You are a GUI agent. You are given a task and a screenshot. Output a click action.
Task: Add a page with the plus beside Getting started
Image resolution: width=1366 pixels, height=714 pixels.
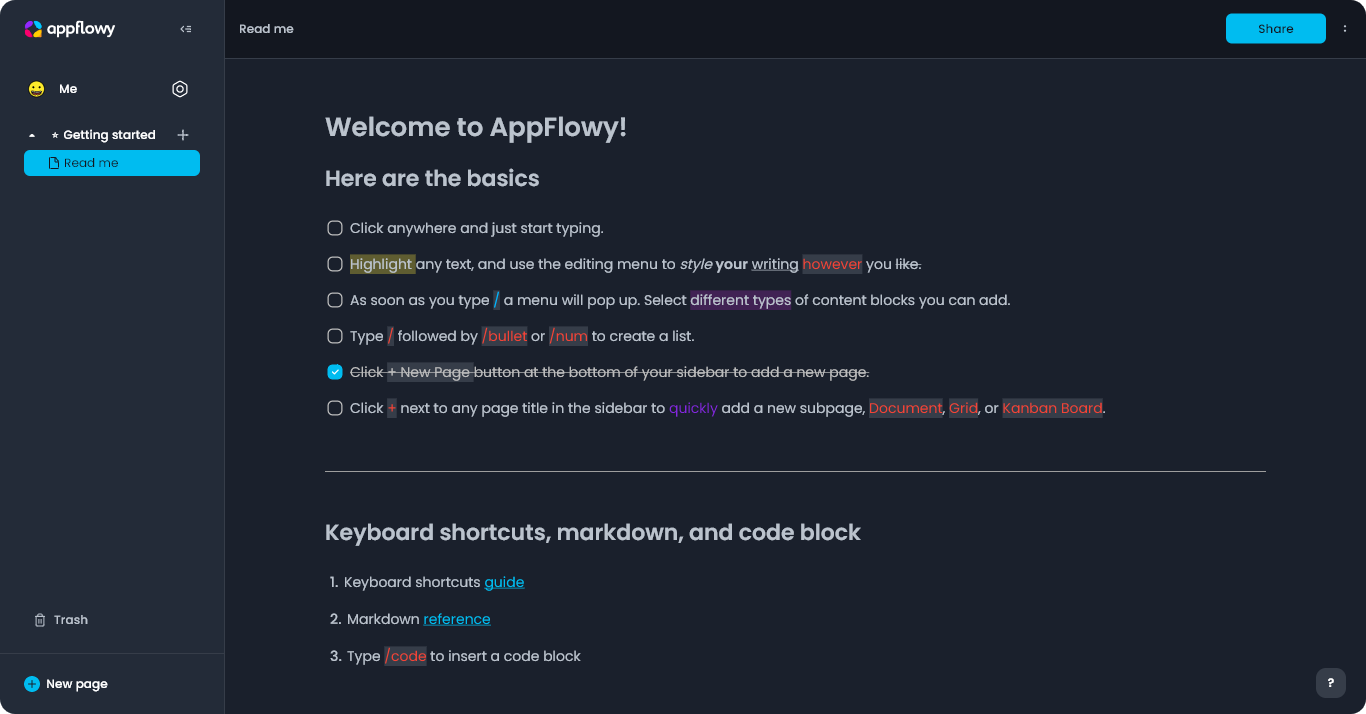(183, 135)
